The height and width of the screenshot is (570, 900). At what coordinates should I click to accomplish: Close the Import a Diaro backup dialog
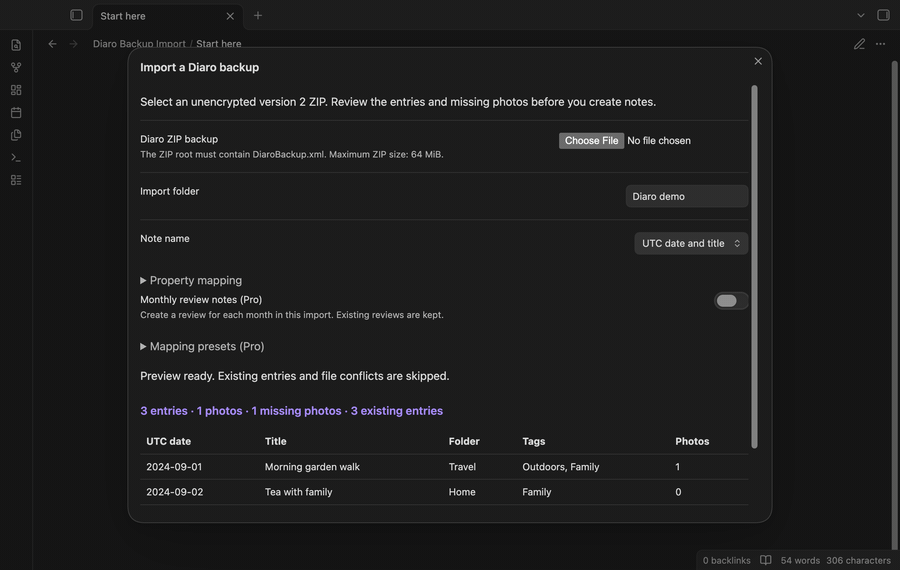[x=758, y=61]
